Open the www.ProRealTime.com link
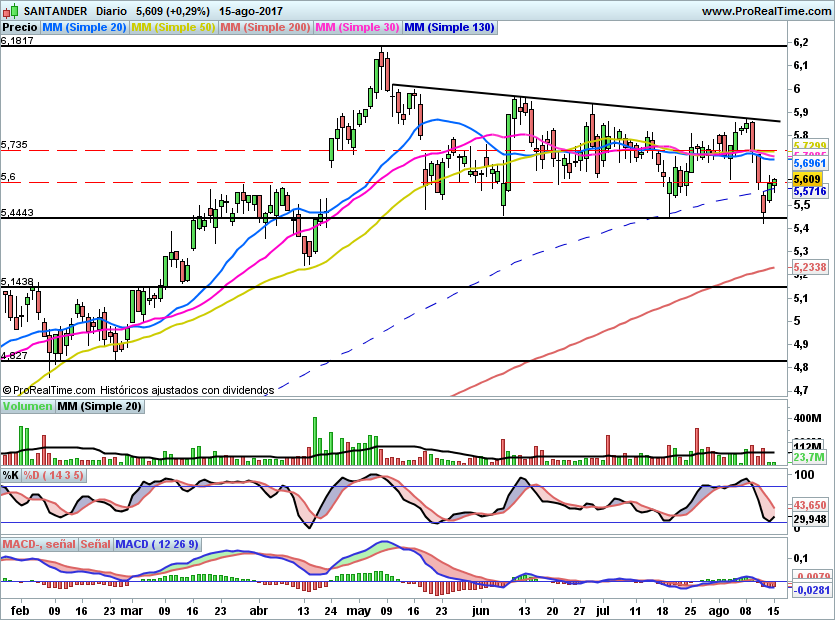This screenshot has width=835, height=620. [765, 11]
